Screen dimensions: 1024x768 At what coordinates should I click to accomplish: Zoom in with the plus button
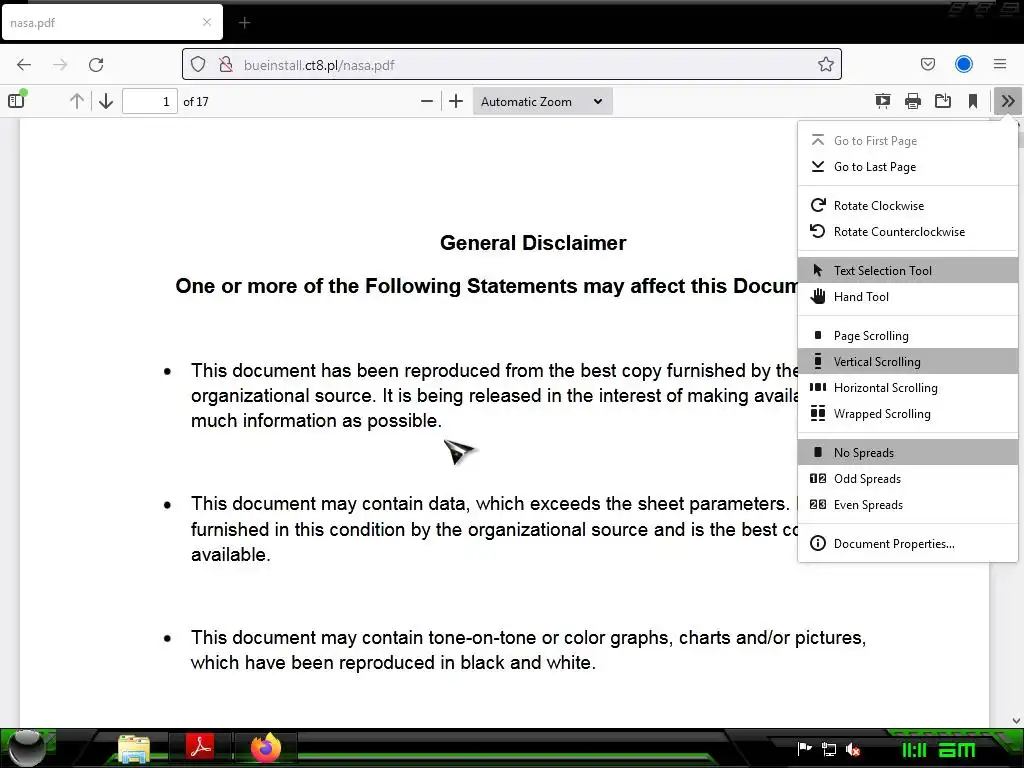click(x=456, y=101)
